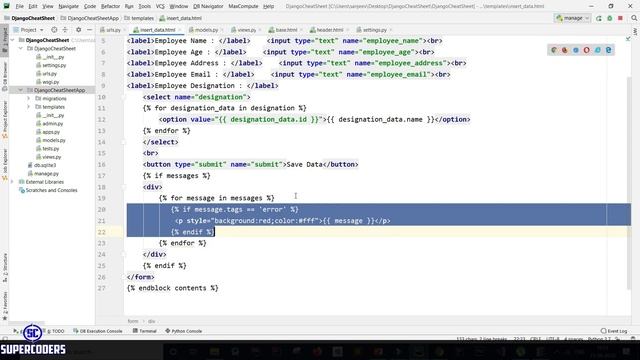Open the File menu
This screenshot has width=640, height=360.
point(20,6)
